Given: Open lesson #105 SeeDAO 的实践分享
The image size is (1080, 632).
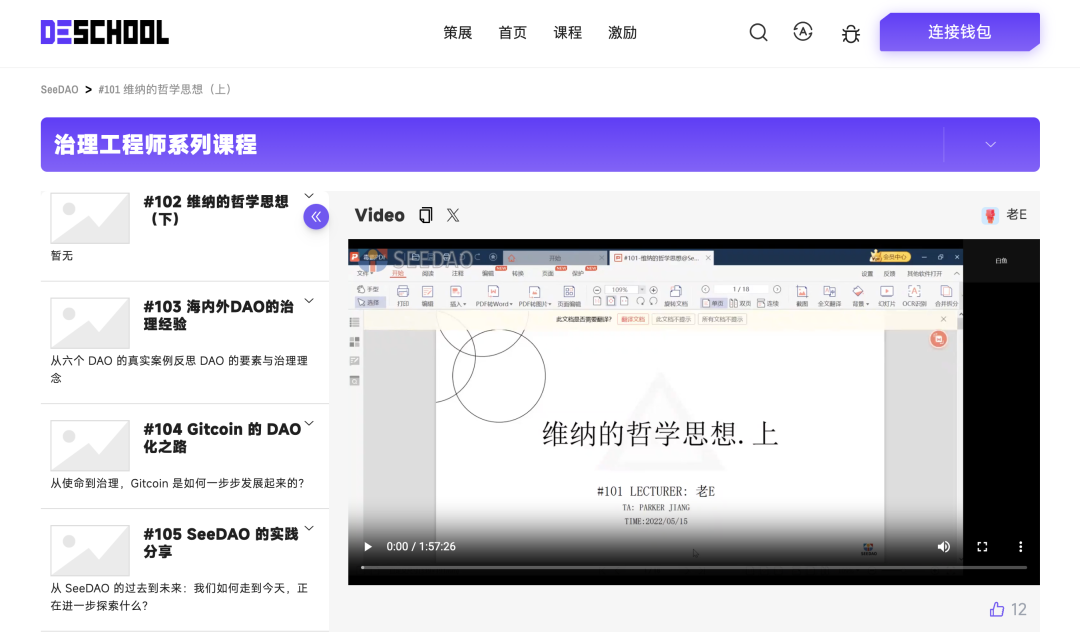Looking at the screenshot, I should coord(220,543).
